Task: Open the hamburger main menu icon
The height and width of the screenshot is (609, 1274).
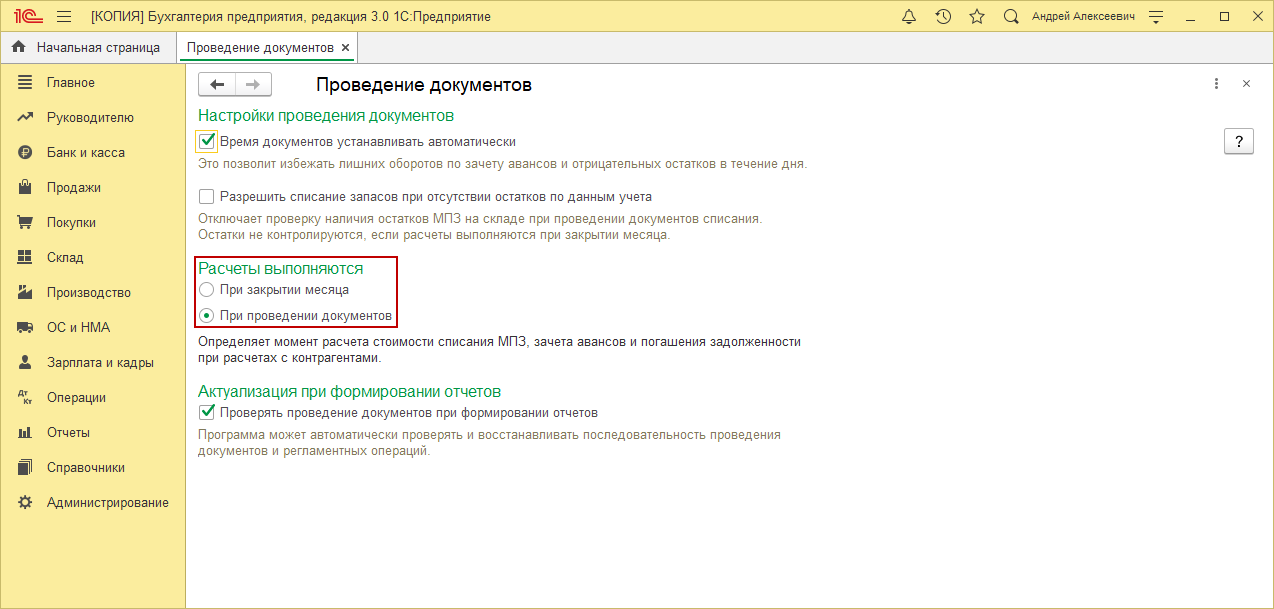Action: click(64, 17)
